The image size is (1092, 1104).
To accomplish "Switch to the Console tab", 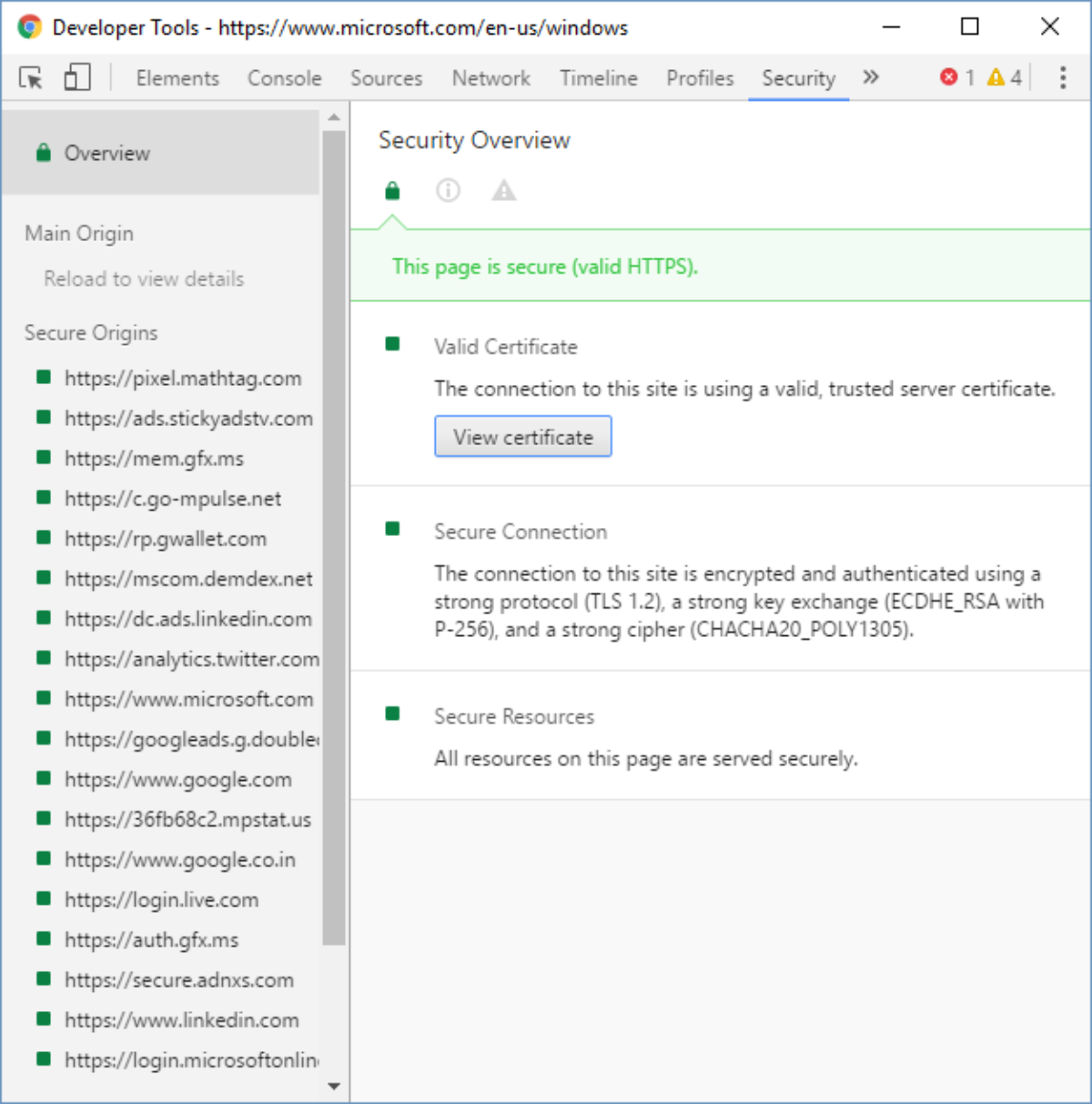I will pos(284,78).
